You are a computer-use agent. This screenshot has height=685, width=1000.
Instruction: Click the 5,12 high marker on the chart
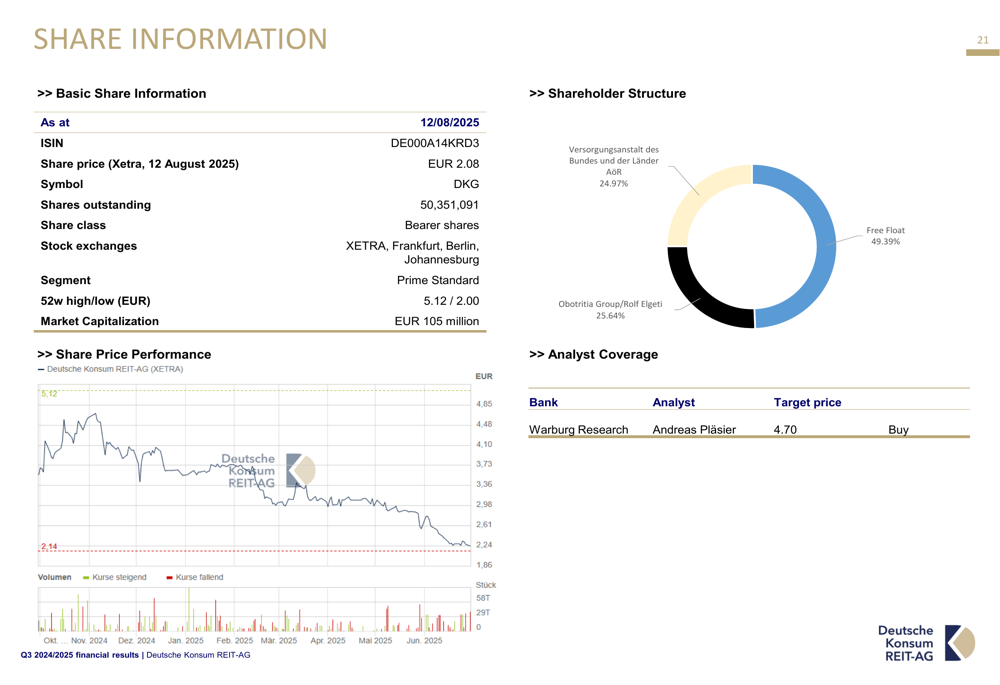coord(49,394)
